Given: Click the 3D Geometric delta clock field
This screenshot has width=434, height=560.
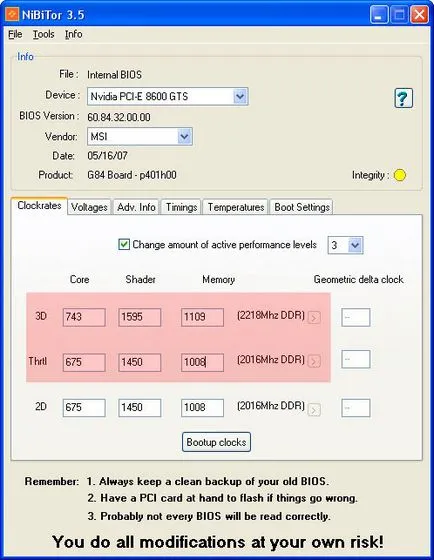Looking at the screenshot, I should [x=356, y=317].
